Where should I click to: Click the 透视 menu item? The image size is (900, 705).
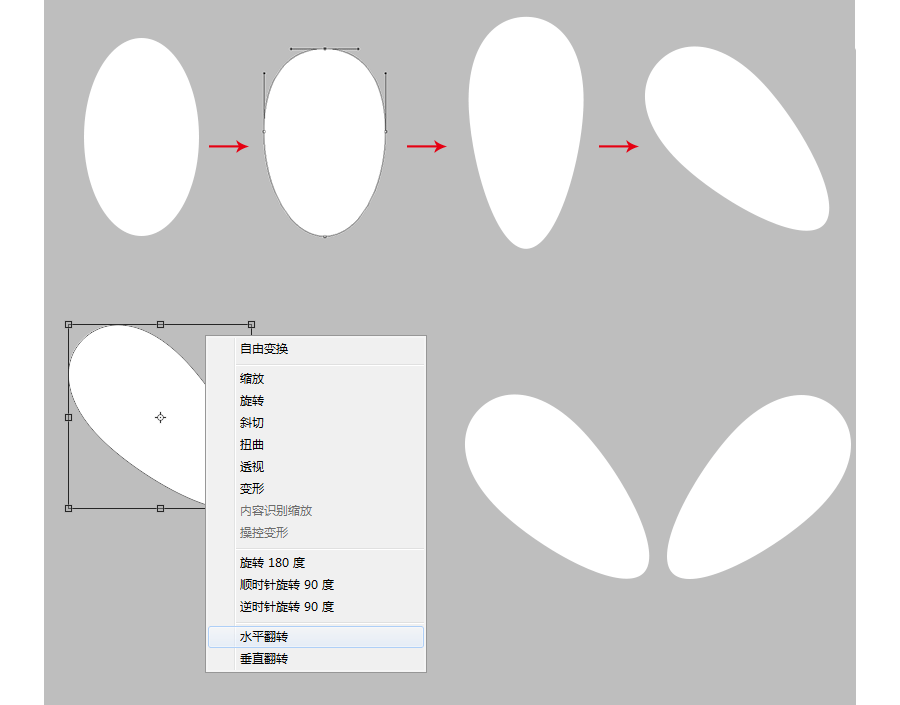[316, 466]
